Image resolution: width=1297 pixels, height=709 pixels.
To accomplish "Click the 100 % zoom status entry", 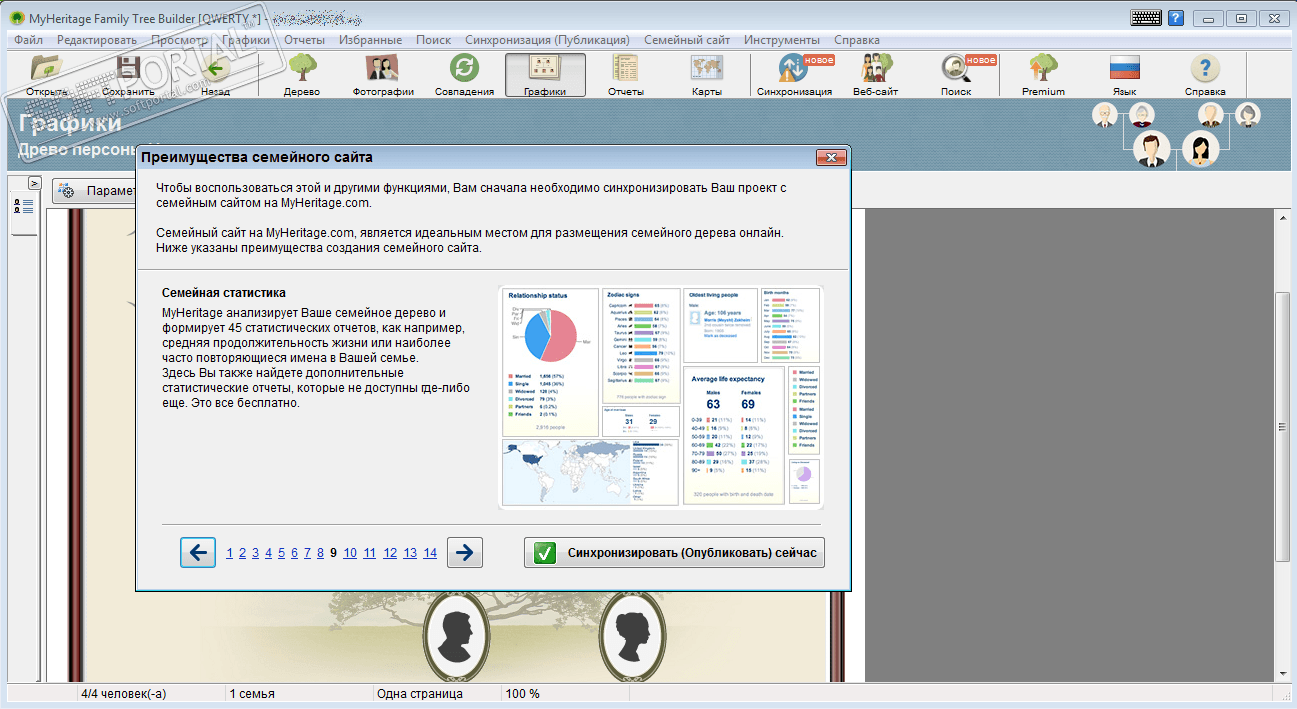I will pyautogui.click(x=522, y=693).
